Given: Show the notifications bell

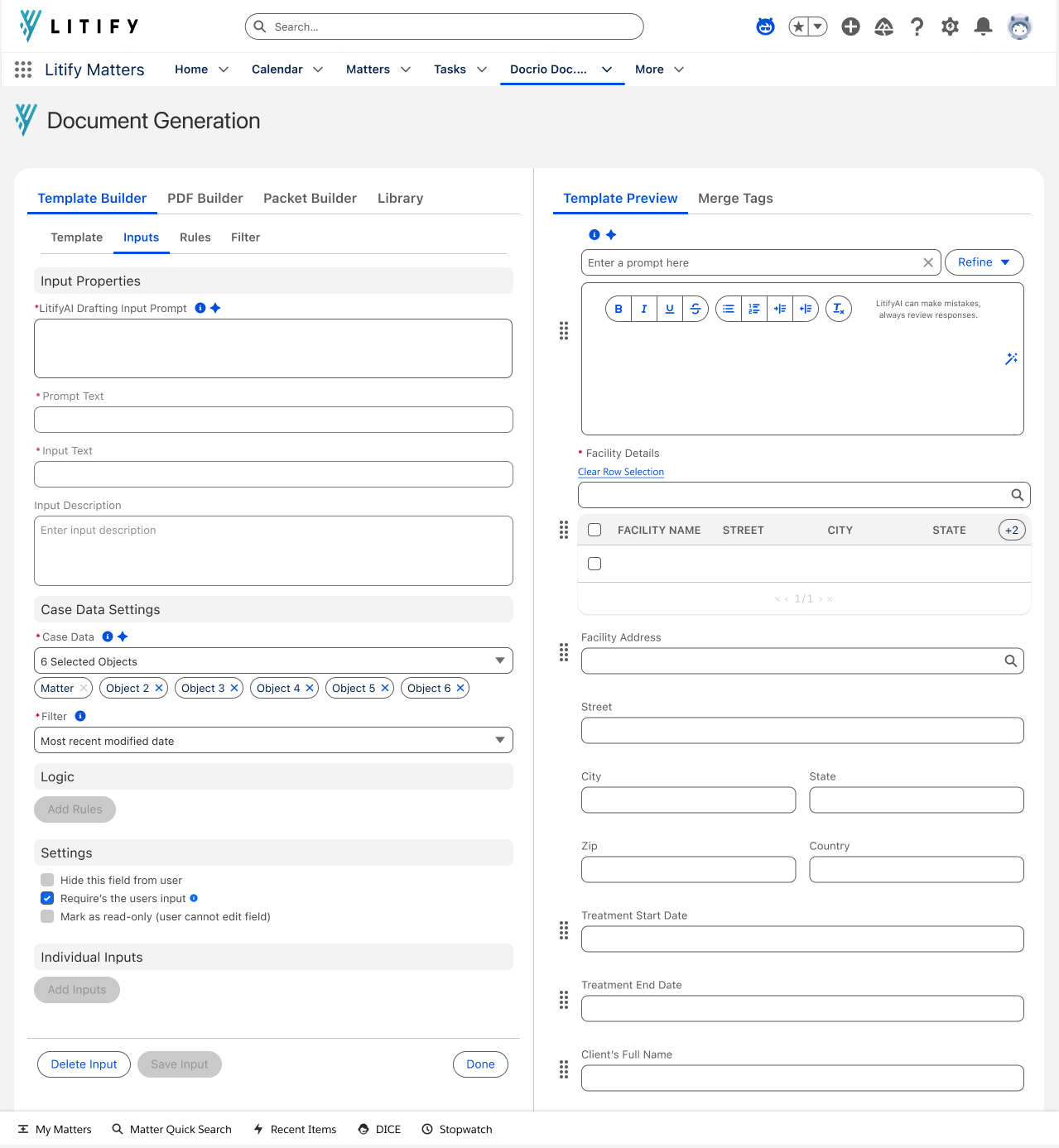Looking at the screenshot, I should (x=983, y=26).
